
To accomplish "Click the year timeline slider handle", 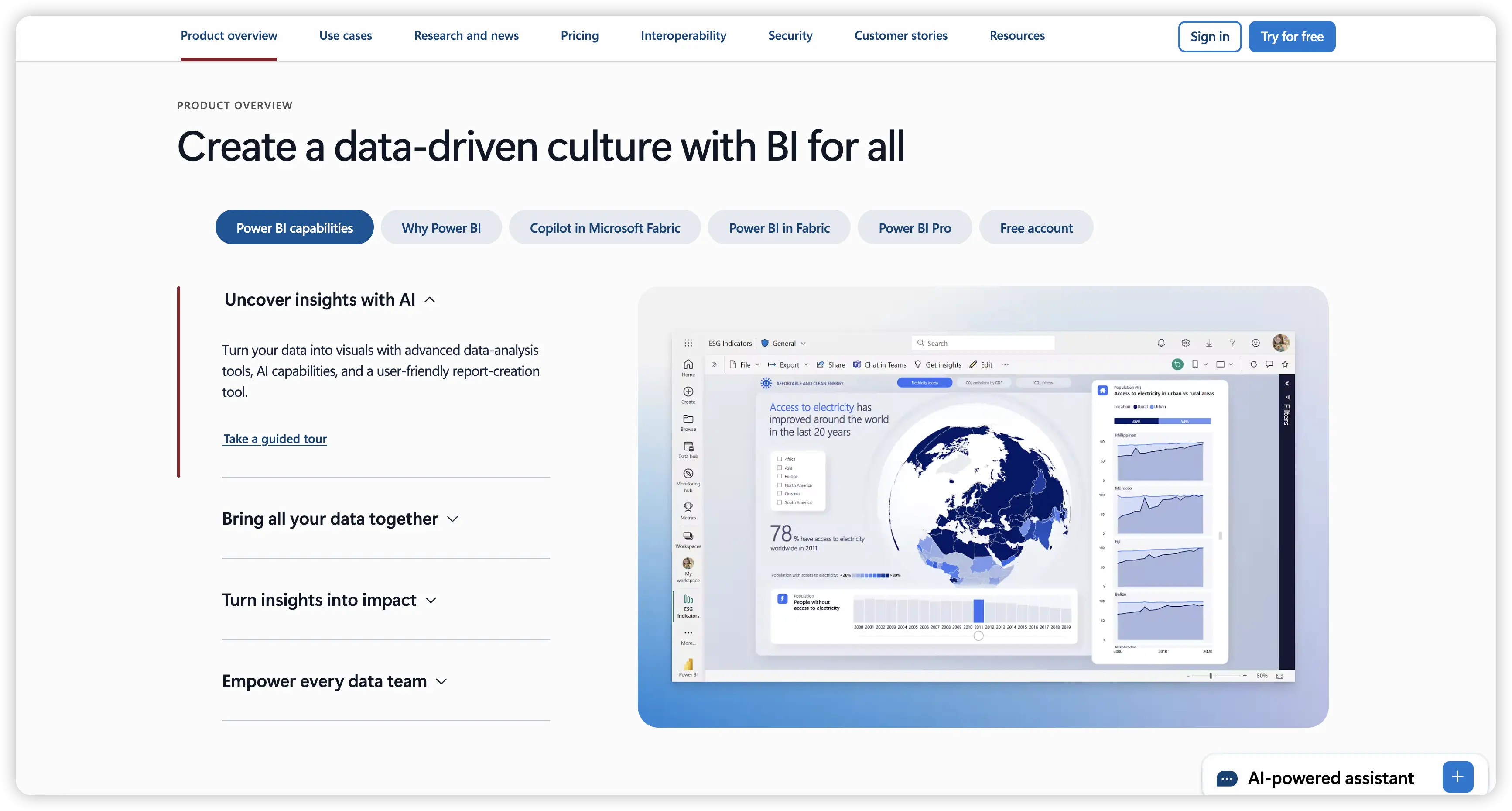I will pyautogui.click(x=978, y=636).
